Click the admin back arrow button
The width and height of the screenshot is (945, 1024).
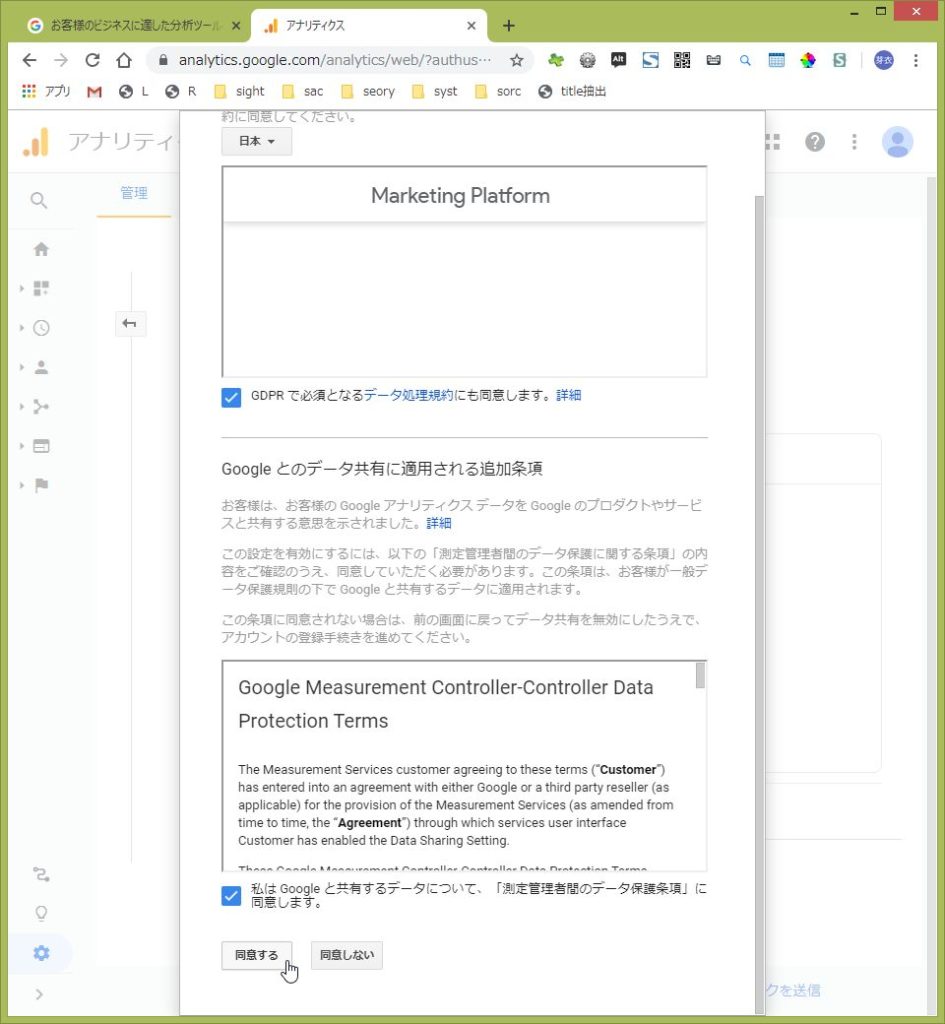130,324
